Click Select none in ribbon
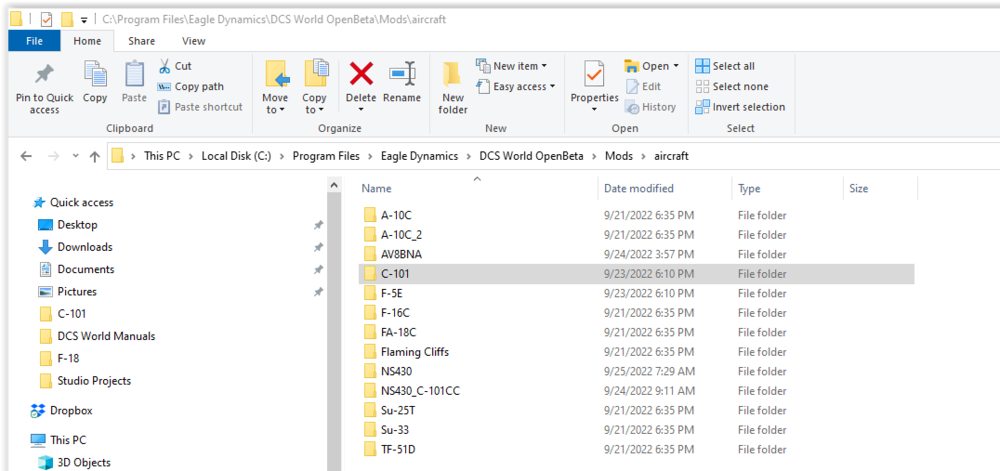1000x471 pixels. [732, 87]
